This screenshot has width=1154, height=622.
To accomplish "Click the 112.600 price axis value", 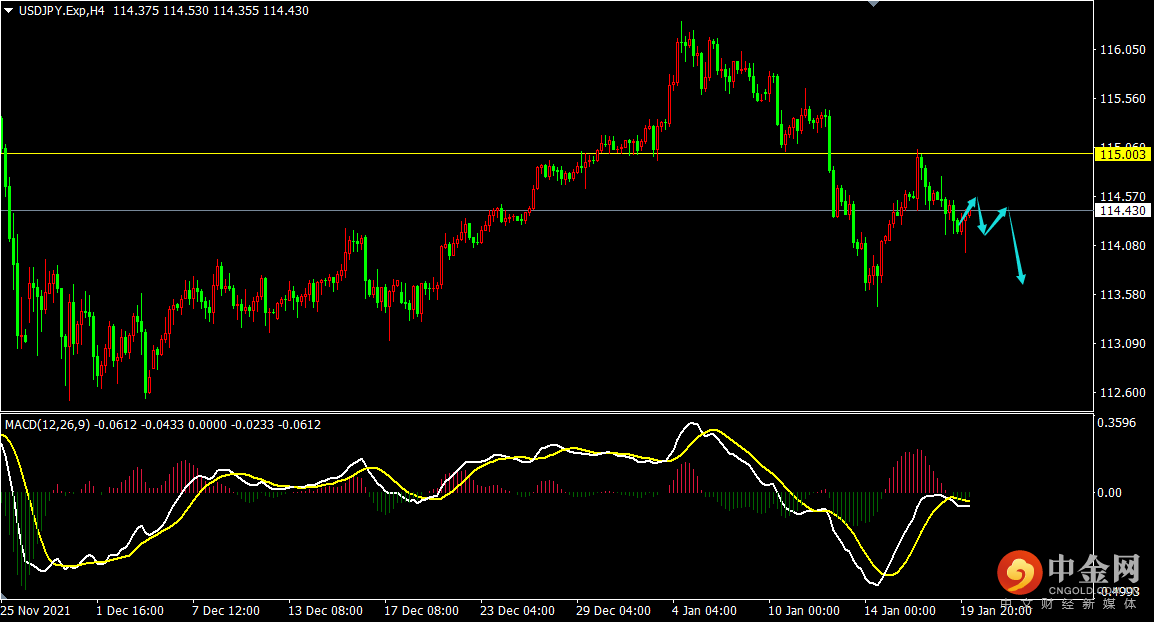I will pos(1122,392).
